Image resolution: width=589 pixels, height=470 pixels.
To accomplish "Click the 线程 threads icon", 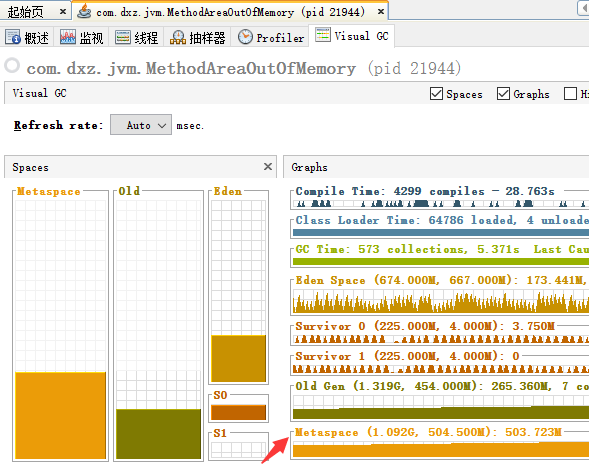I will (x=122, y=37).
